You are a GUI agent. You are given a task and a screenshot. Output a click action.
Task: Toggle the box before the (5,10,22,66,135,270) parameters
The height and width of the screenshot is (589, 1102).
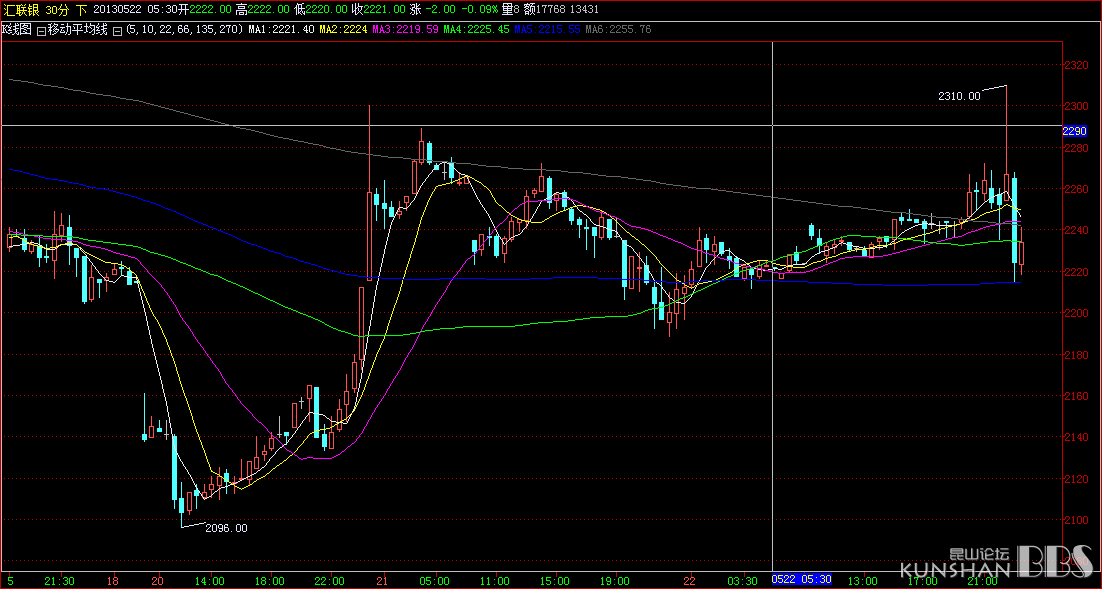117,30
